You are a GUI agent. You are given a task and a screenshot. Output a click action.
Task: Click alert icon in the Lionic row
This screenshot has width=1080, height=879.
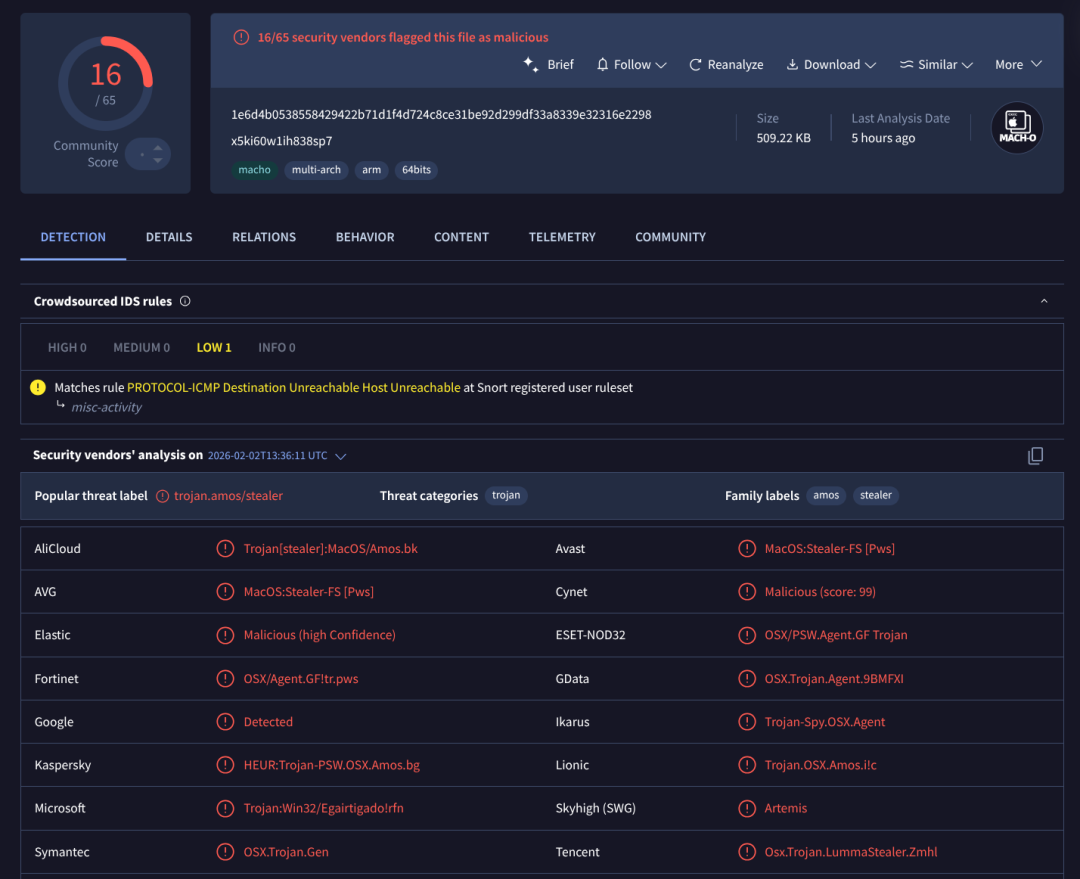coord(747,765)
